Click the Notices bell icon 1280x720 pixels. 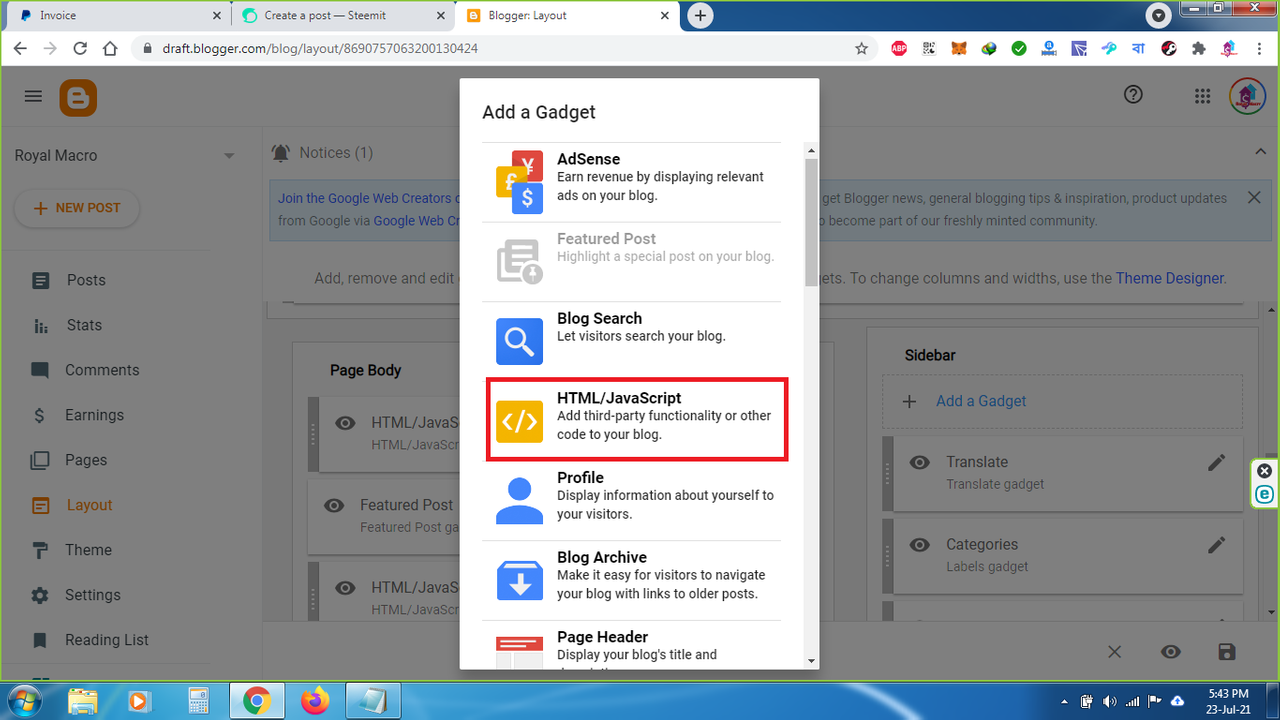(x=281, y=153)
